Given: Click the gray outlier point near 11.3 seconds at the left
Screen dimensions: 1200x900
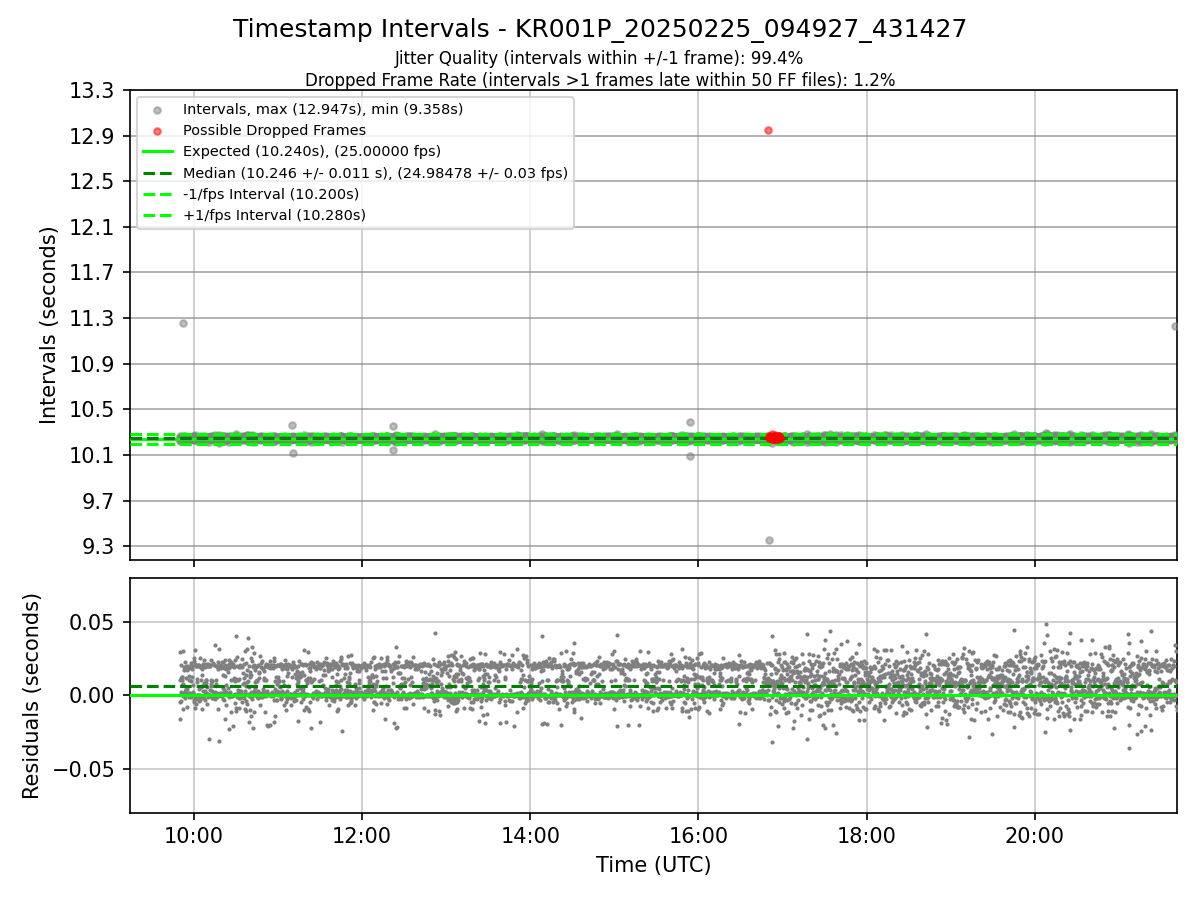Looking at the screenshot, I should click(183, 323).
